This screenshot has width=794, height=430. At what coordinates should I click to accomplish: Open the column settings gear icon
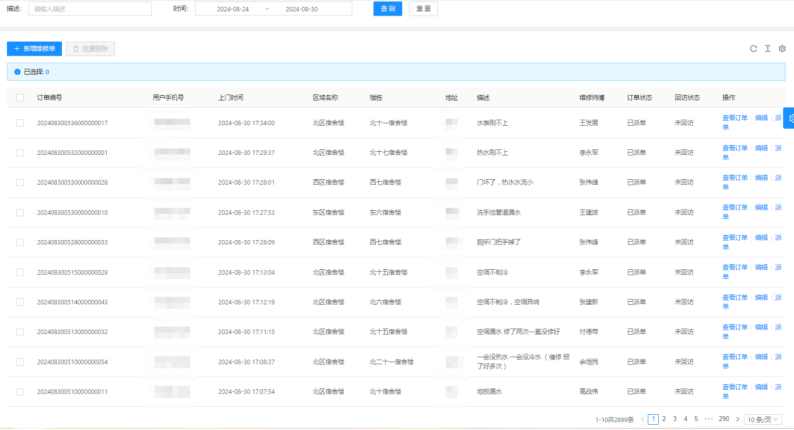click(782, 48)
